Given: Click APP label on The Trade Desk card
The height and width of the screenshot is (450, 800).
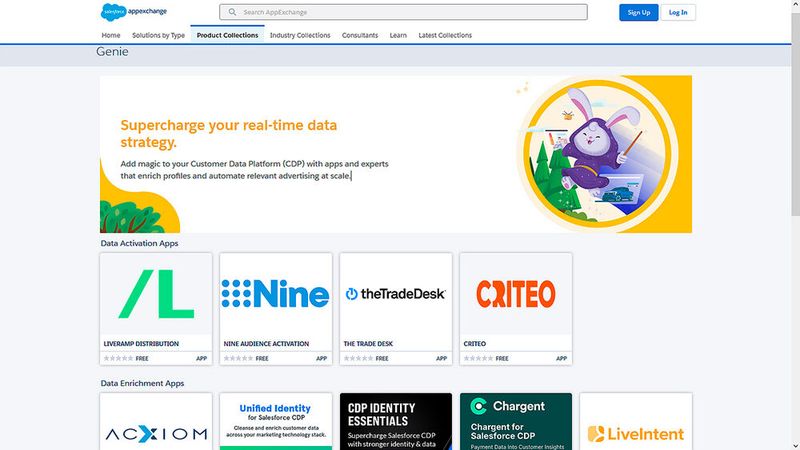Looking at the screenshot, I should click(441, 359).
